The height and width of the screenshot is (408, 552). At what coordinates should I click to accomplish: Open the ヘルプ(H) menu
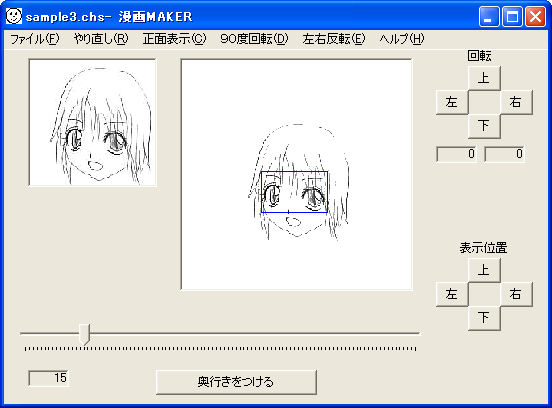tap(402, 39)
